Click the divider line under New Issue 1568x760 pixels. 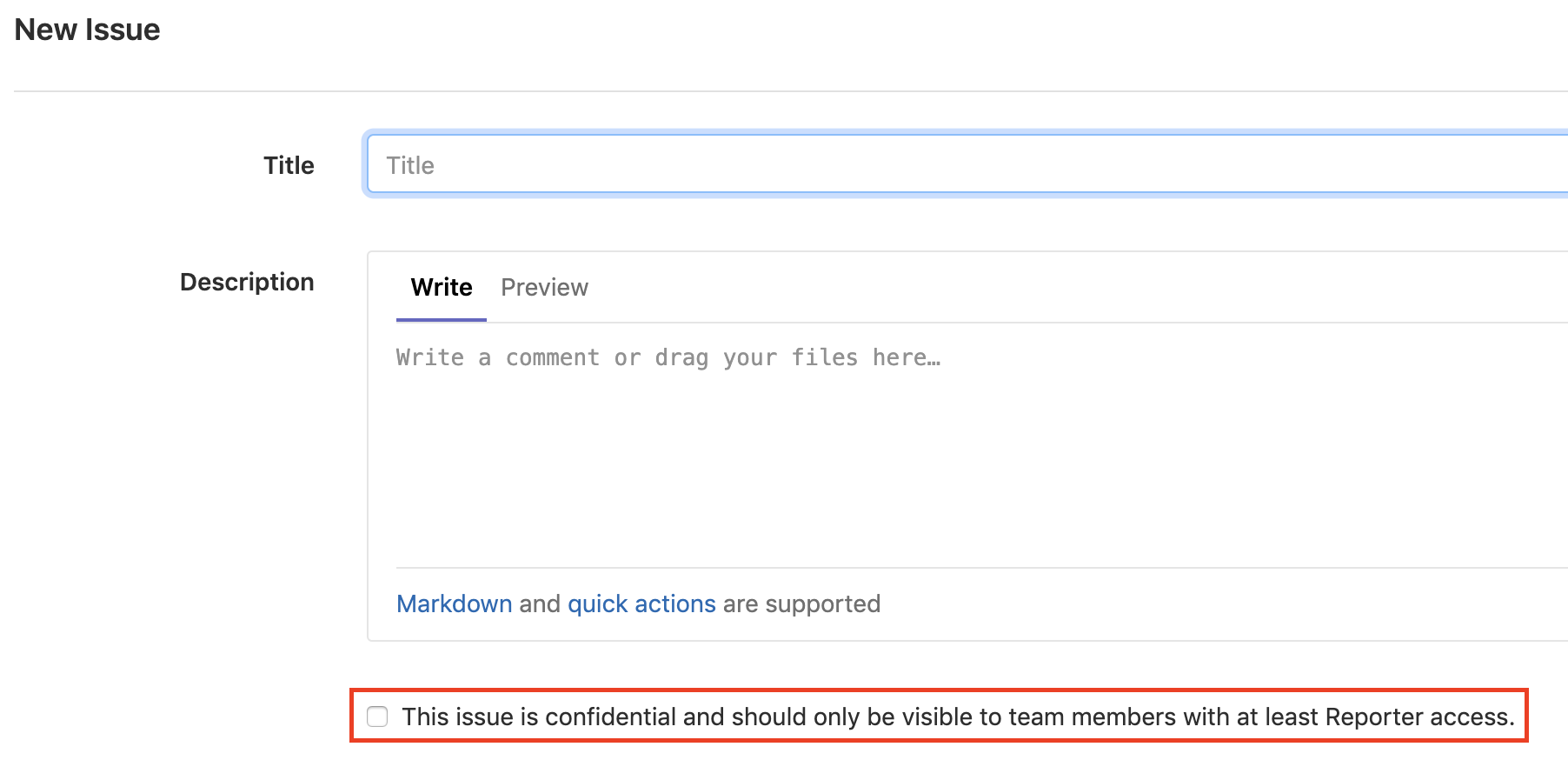[x=782, y=91]
